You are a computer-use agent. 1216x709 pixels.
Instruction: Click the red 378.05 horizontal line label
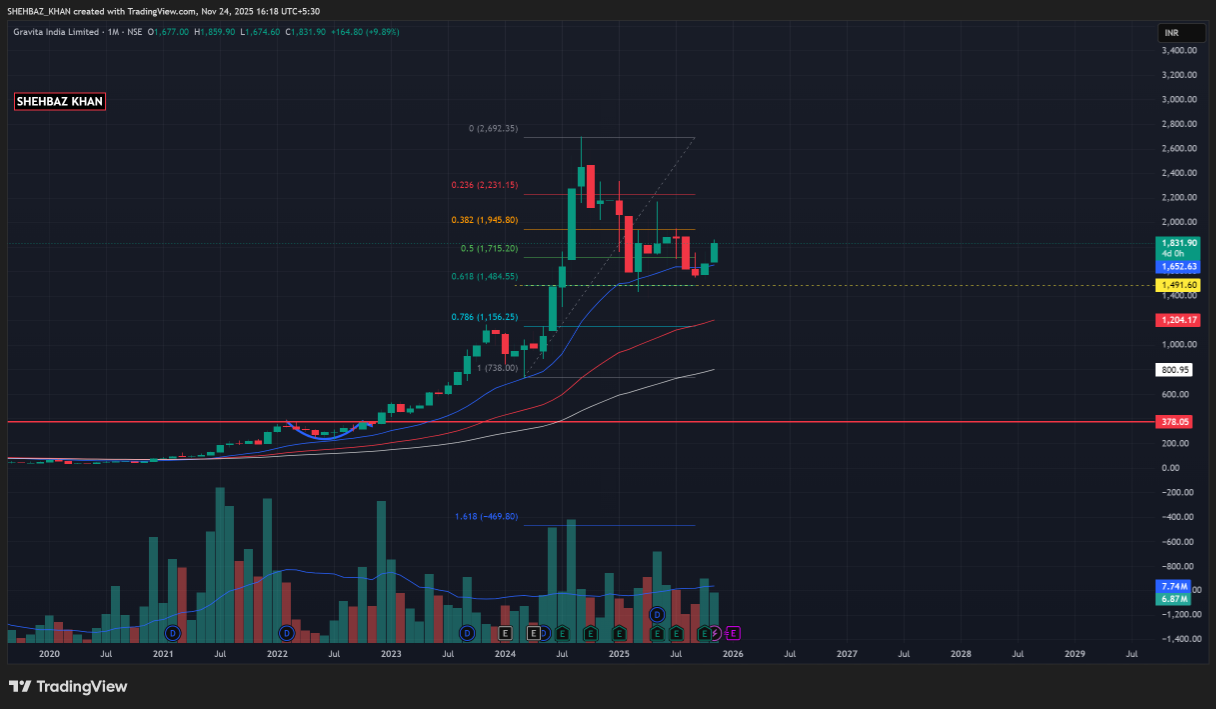(1176, 422)
